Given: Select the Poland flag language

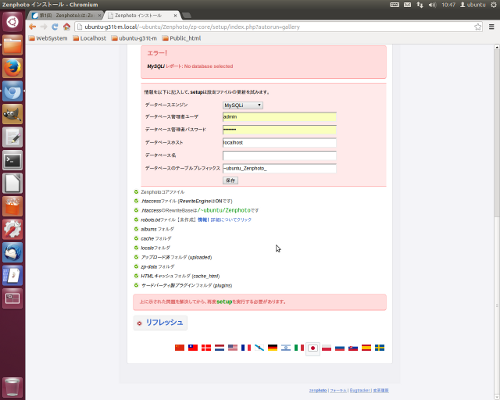Looking at the screenshot, I should click(326, 348).
